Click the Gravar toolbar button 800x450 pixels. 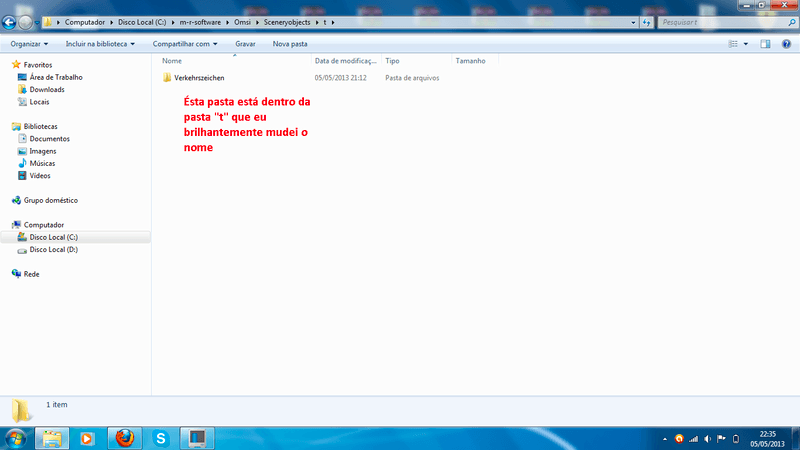[x=245, y=44]
